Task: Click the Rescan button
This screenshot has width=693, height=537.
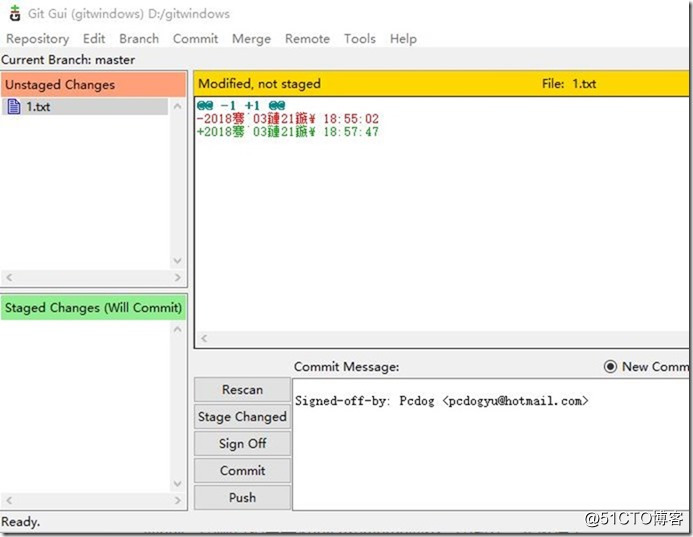Action: (x=242, y=389)
